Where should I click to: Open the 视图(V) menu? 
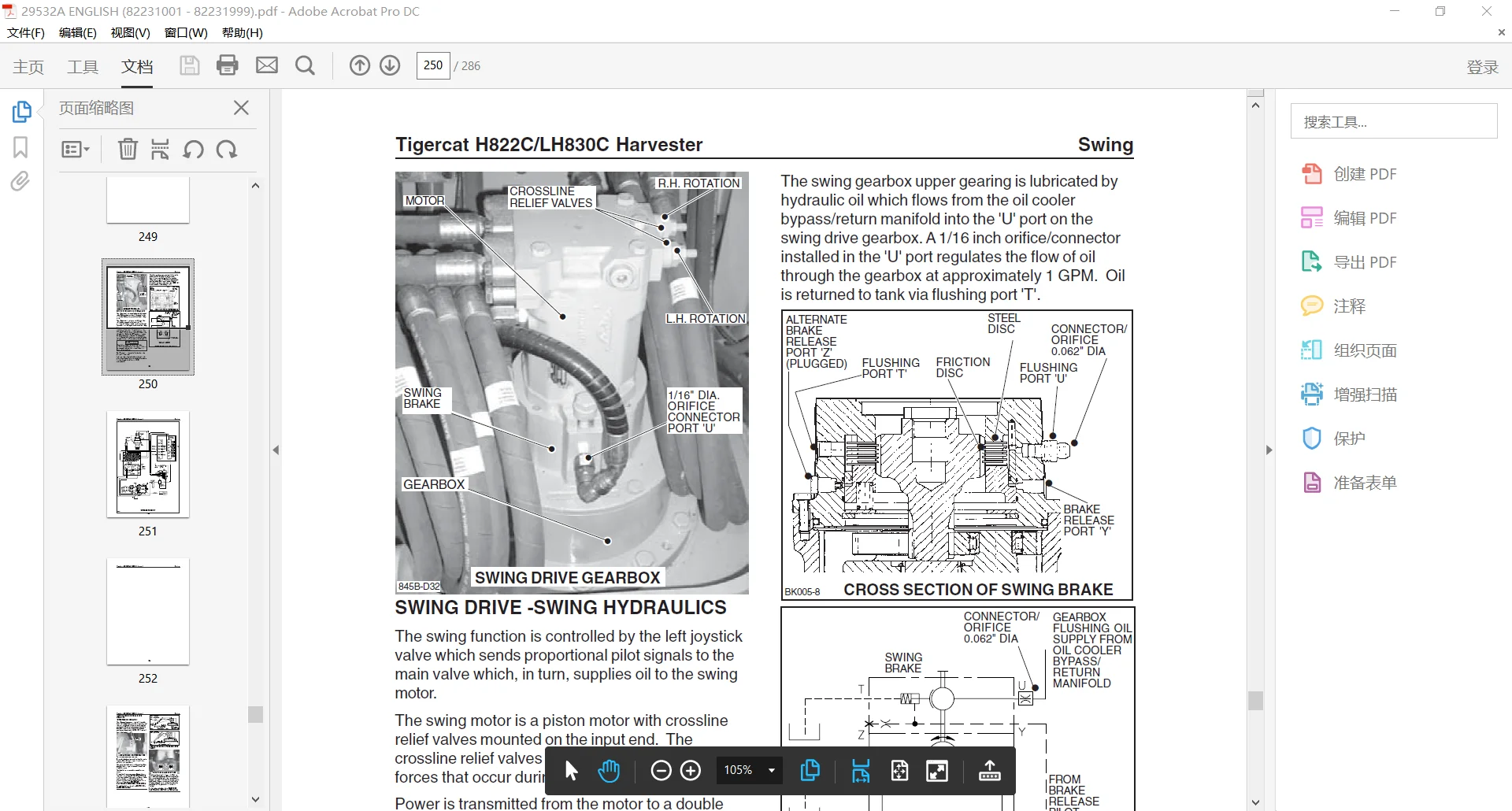[x=131, y=33]
